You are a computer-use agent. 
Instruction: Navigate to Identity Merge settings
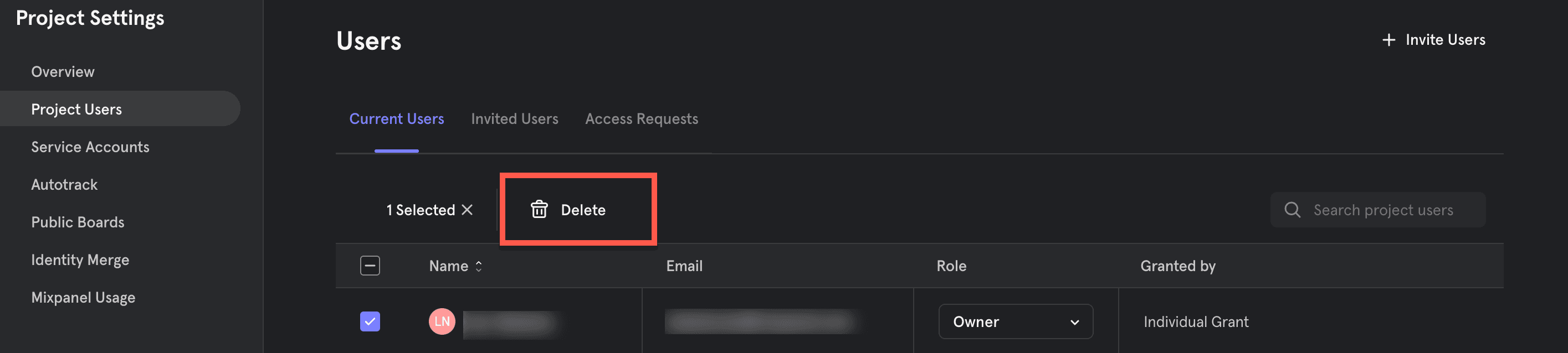point(80,260)
